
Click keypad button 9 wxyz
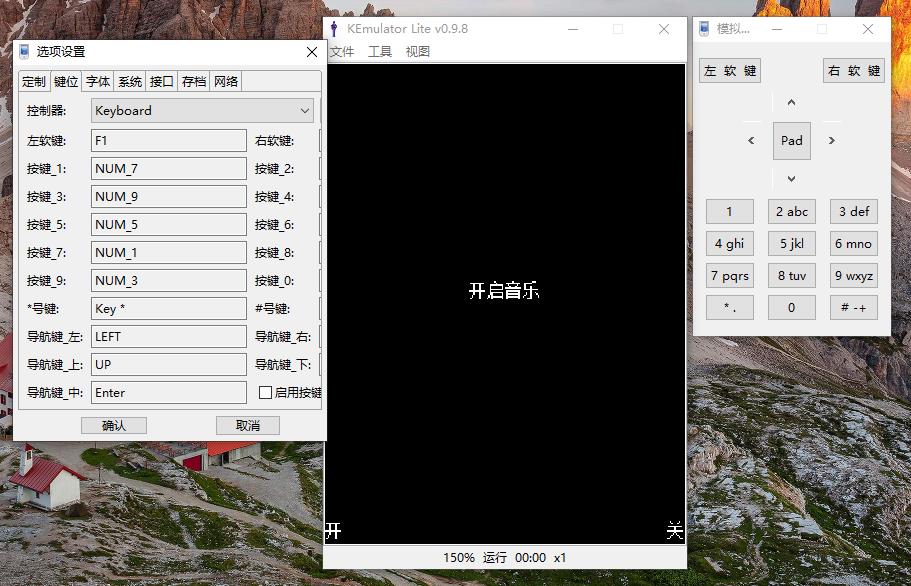853,275
